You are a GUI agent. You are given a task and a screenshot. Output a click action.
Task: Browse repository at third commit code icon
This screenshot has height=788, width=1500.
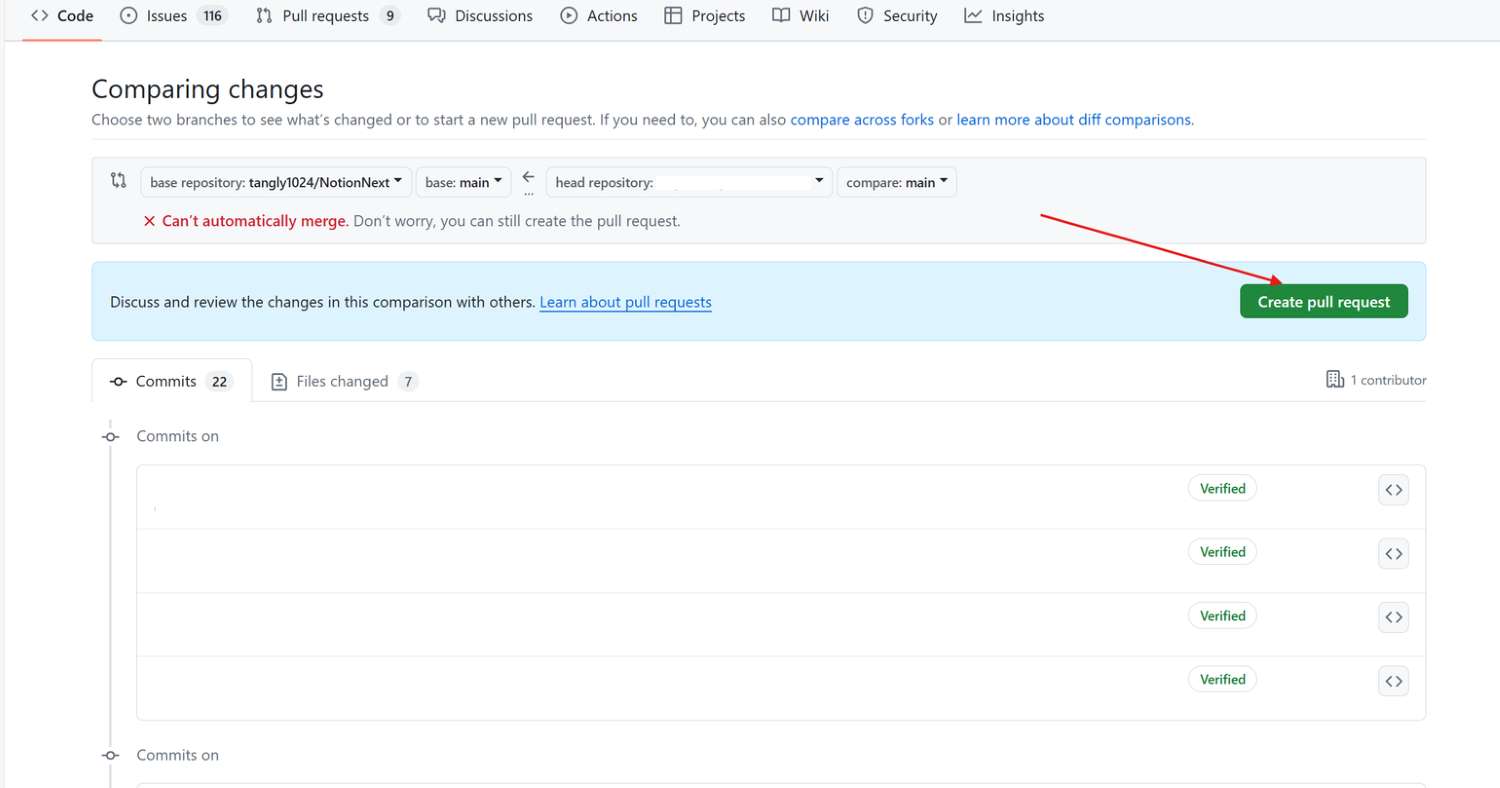[1393, 617]
